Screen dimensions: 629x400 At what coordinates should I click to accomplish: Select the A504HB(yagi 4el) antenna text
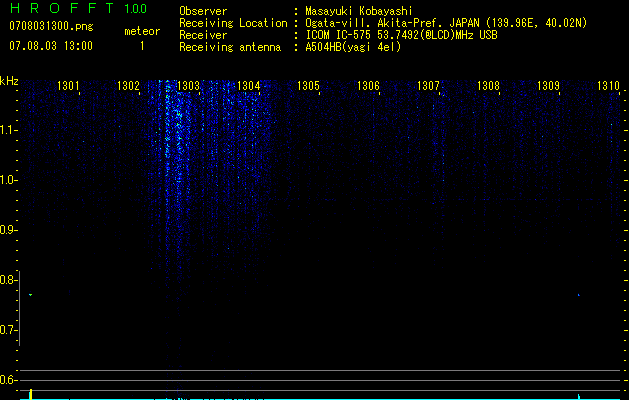[x=353, y=47]
